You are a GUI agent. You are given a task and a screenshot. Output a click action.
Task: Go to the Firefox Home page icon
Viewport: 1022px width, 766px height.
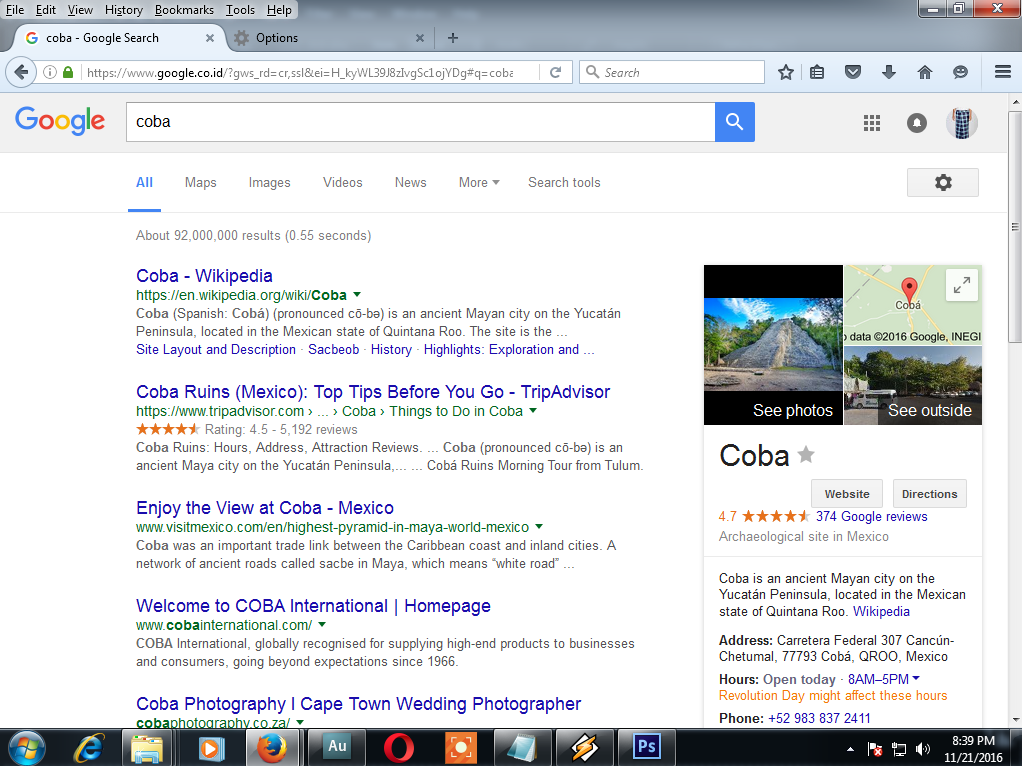pos(924,72)
